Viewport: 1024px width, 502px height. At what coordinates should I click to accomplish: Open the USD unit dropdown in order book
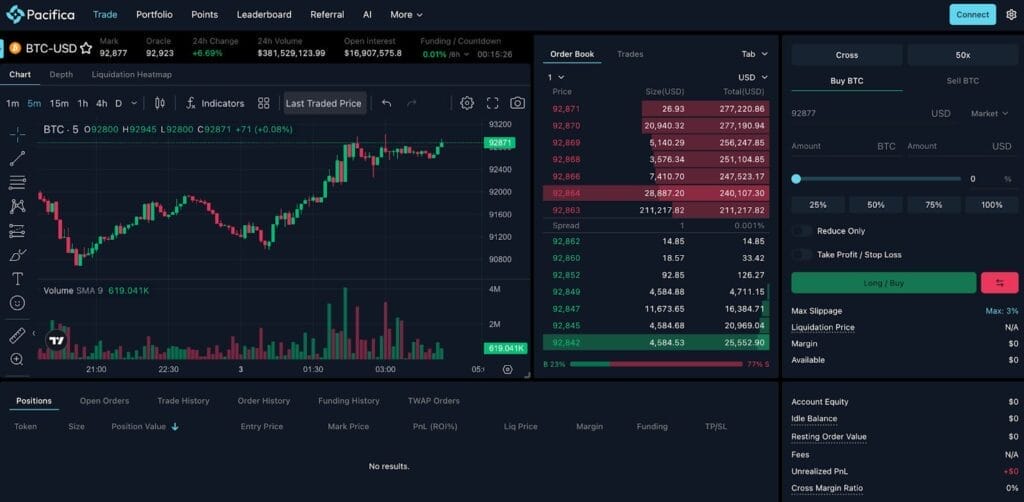coord(753,77)
